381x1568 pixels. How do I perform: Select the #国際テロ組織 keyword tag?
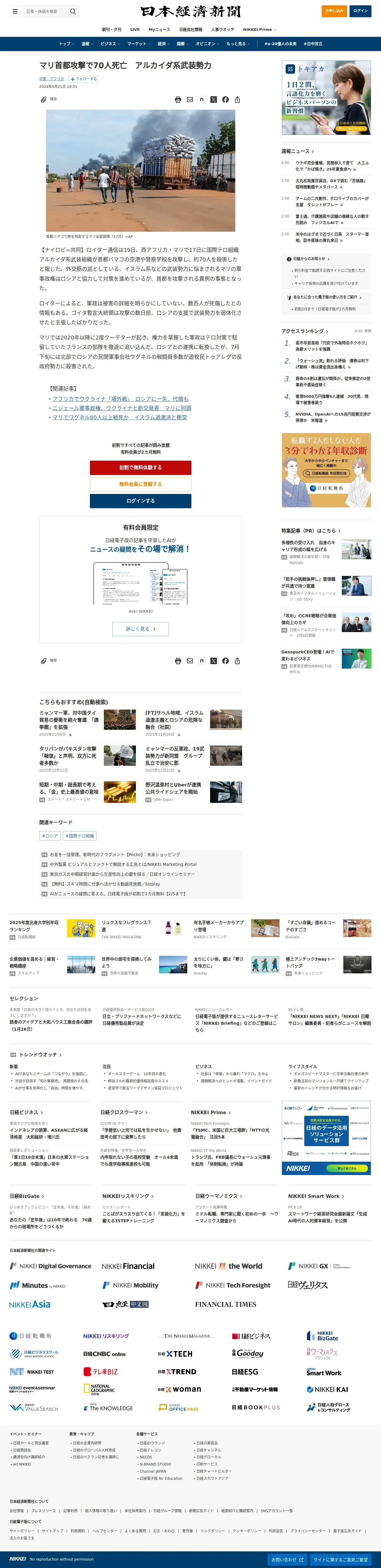tap(80, 836)
